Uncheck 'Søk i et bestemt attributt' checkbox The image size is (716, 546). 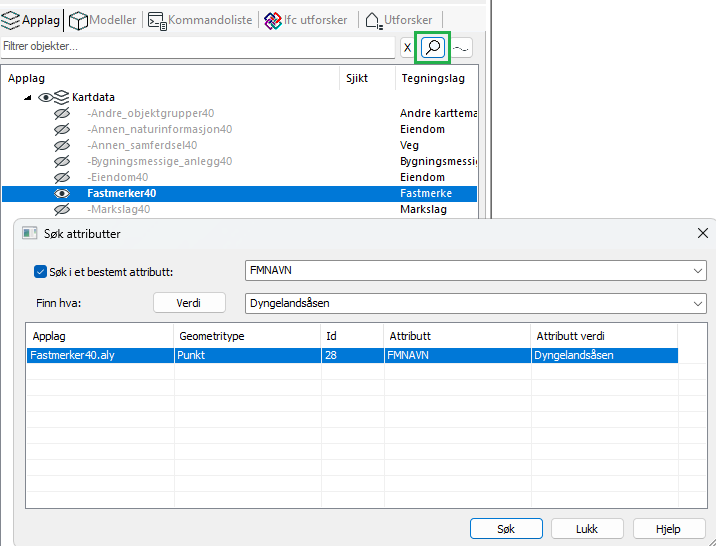[x=41, y=271]
